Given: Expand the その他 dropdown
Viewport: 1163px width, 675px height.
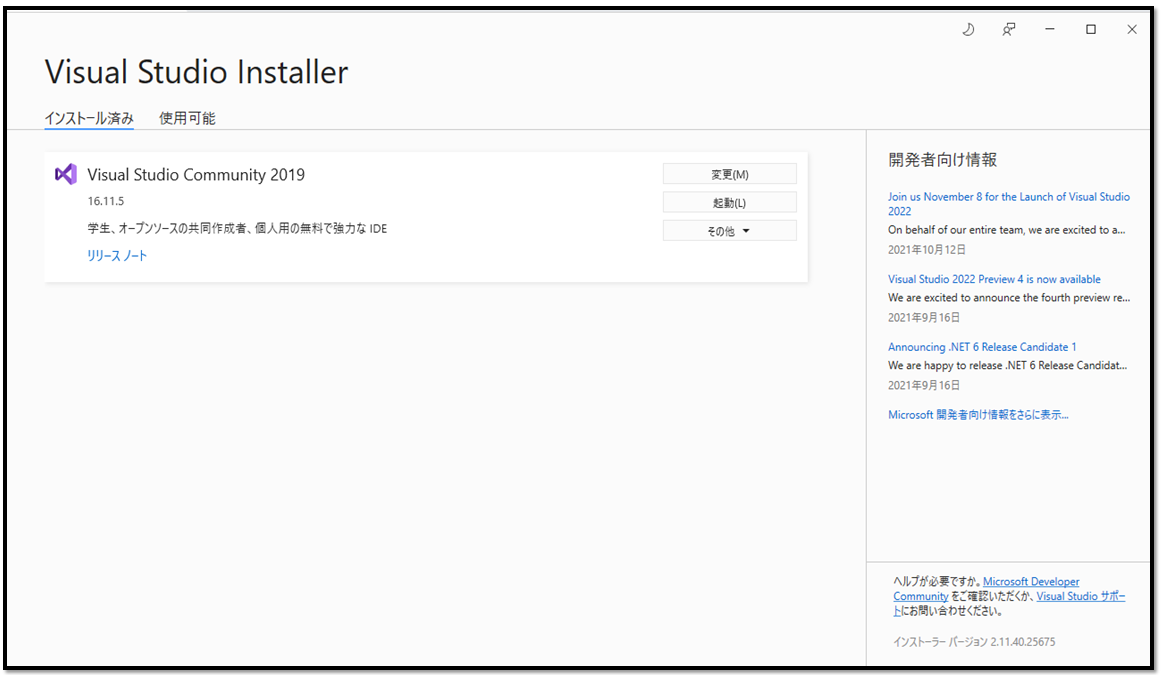Looking at the screenshot, I should click(x=730, y=231).
